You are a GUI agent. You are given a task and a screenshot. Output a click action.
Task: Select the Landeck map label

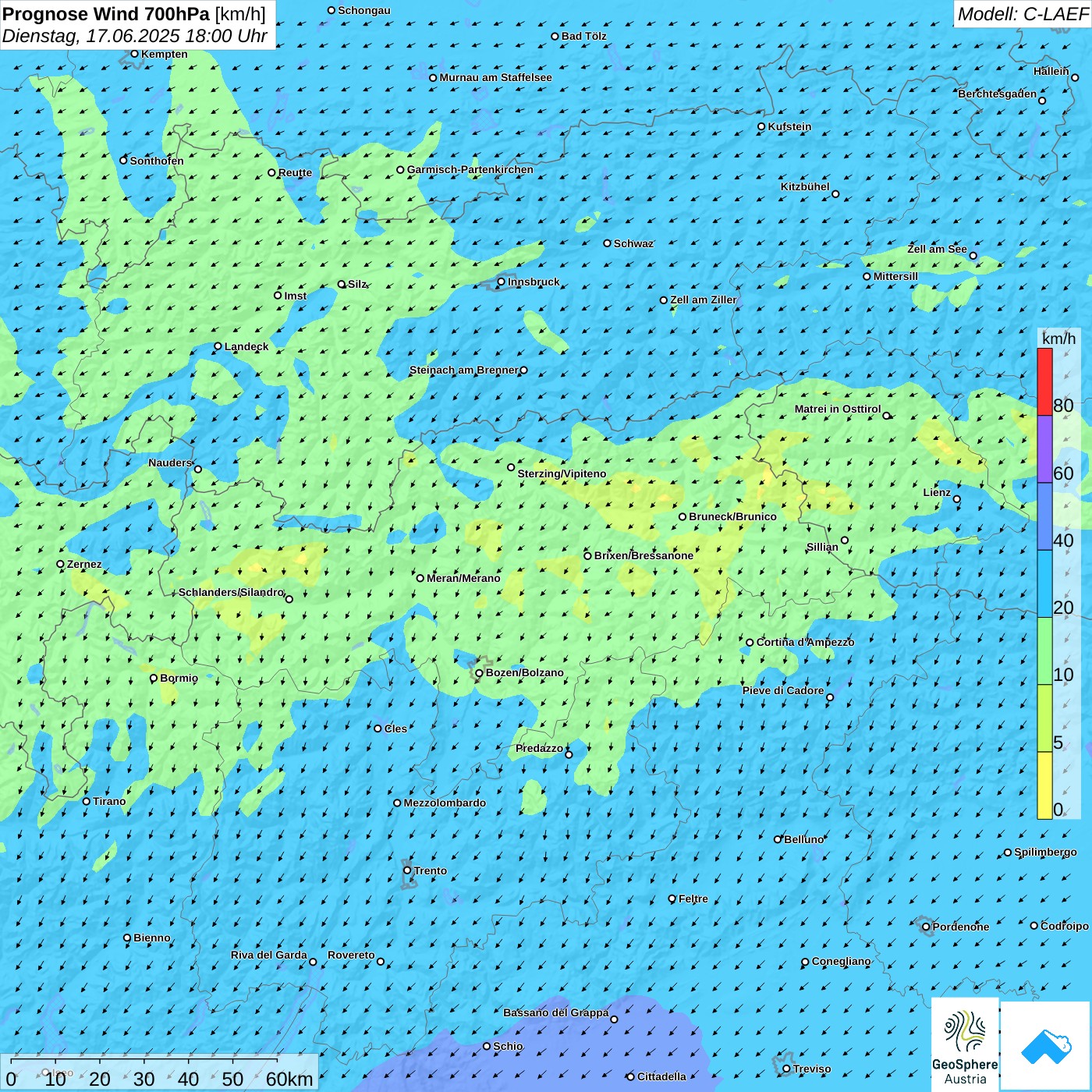[x=246, y=346]
